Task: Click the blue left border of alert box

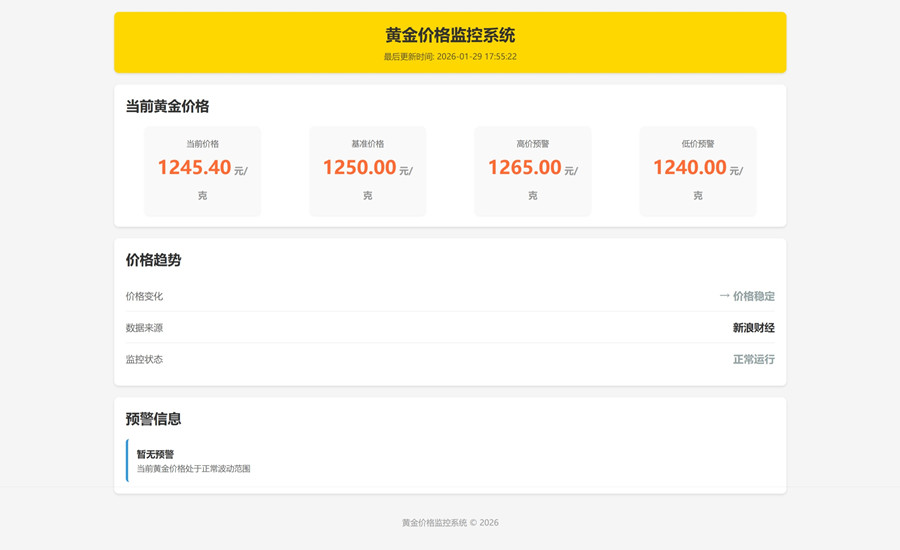Action: pyautogui.click(x=127, y=461)
